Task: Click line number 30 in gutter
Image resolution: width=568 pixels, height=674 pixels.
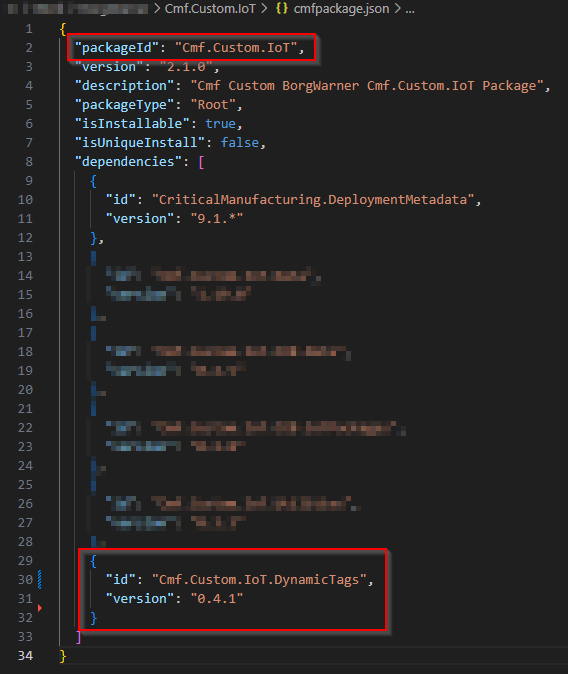Action: point(25,580)
